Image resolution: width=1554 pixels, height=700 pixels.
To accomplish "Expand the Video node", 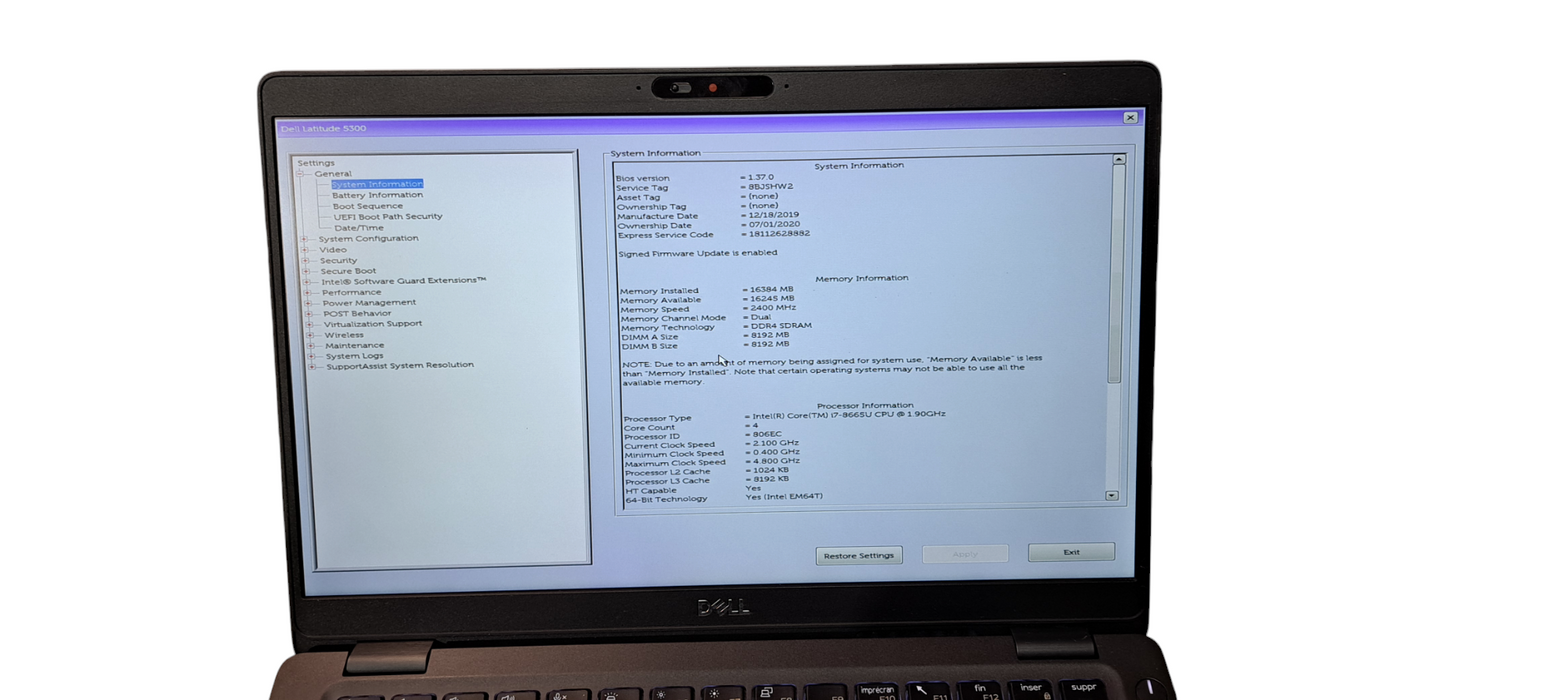I will (305, 249).
